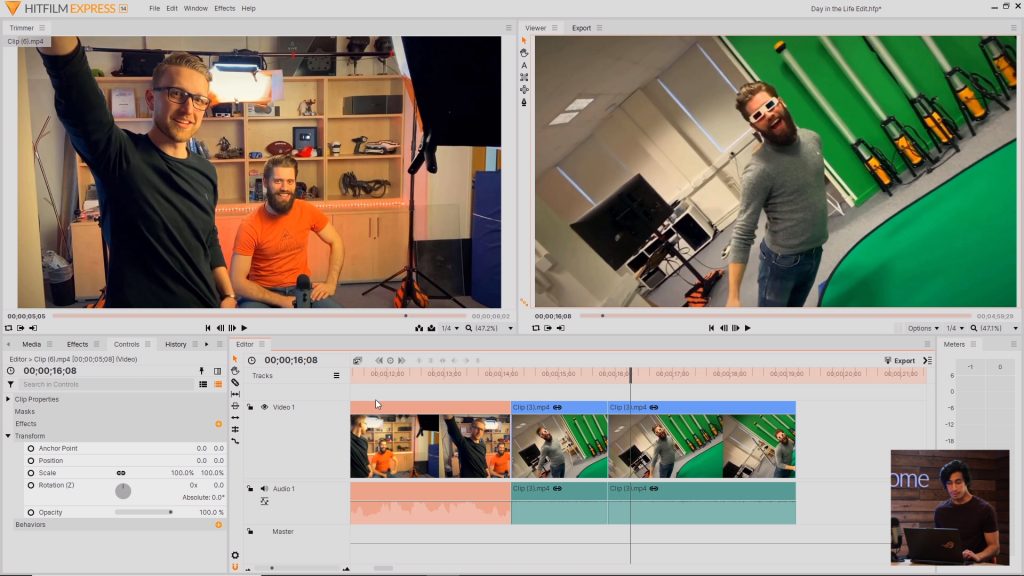
Task: Adjust the Opacity slider
Action: click(x=144, y=513)
